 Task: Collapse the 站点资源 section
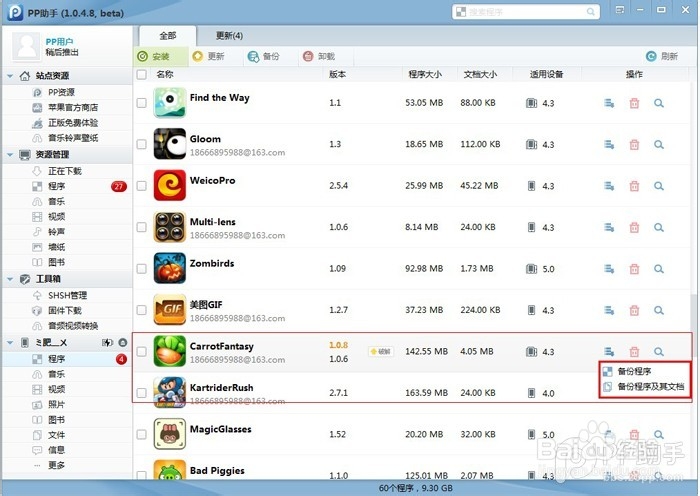[x=10, y=76]
